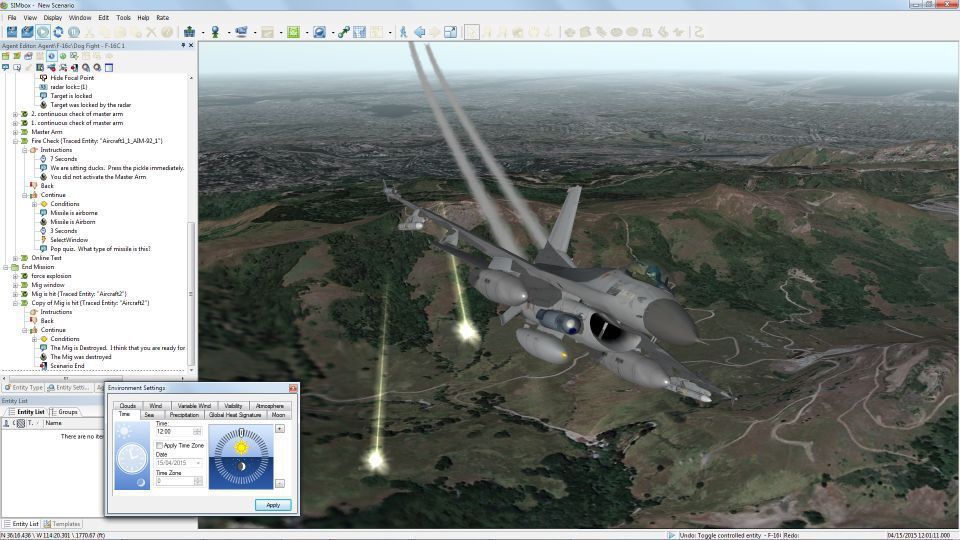960x540 pixels.
Task: Click the blue refresh arrows toolbar icon
Action: click(58, 32)
